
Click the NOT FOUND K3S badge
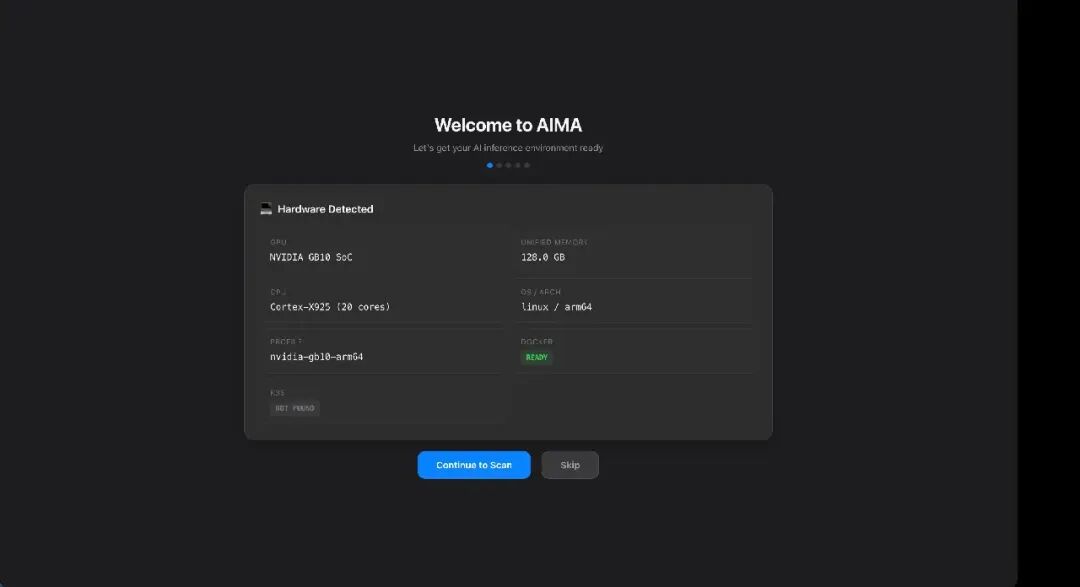pyautogui.click(x=295, y=408)
